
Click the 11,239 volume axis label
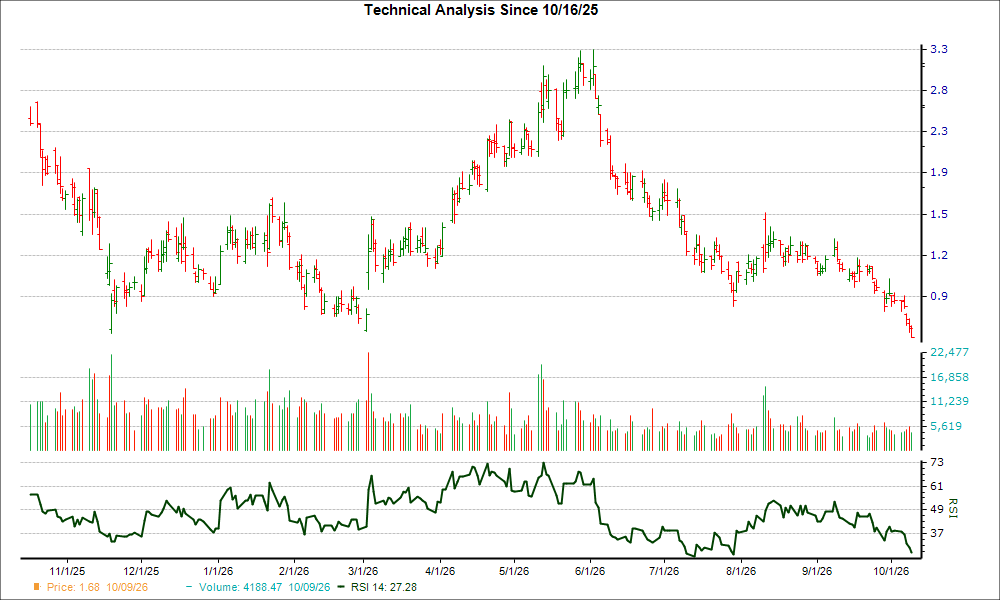950,401
